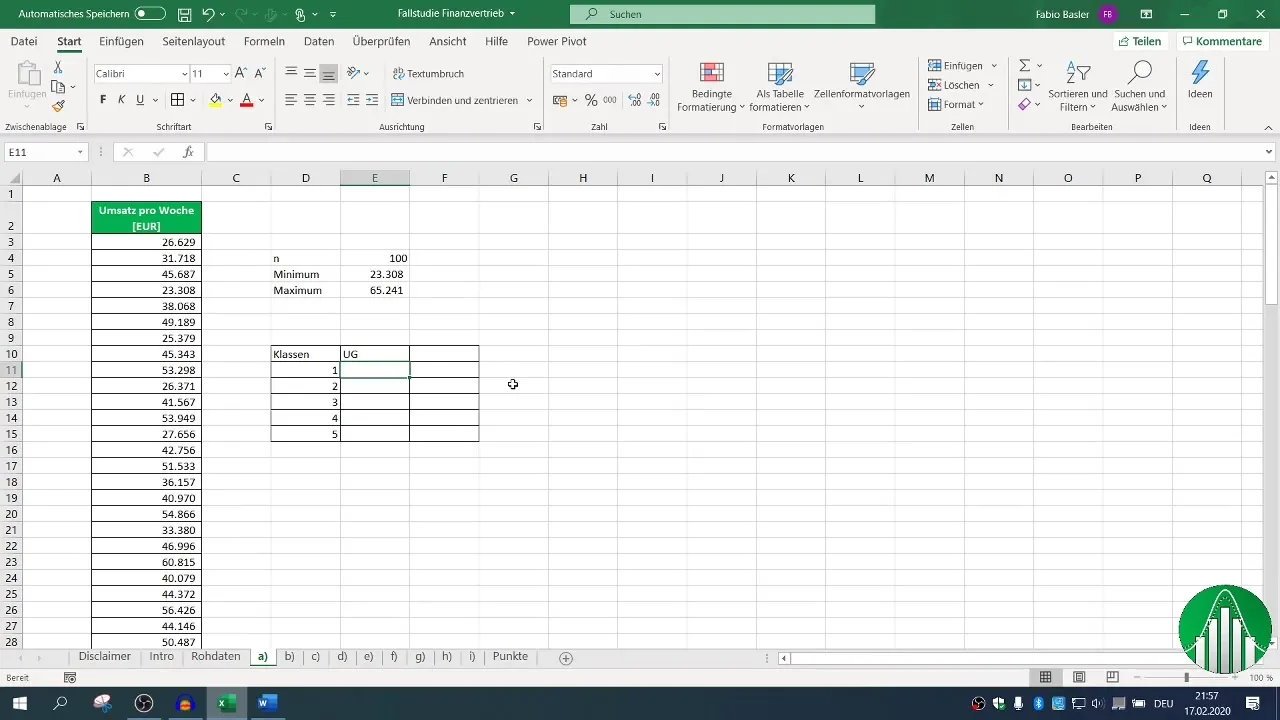Apply thousands separator 000 format
The image size is (1280, 720).
click(x=611, y=100)
